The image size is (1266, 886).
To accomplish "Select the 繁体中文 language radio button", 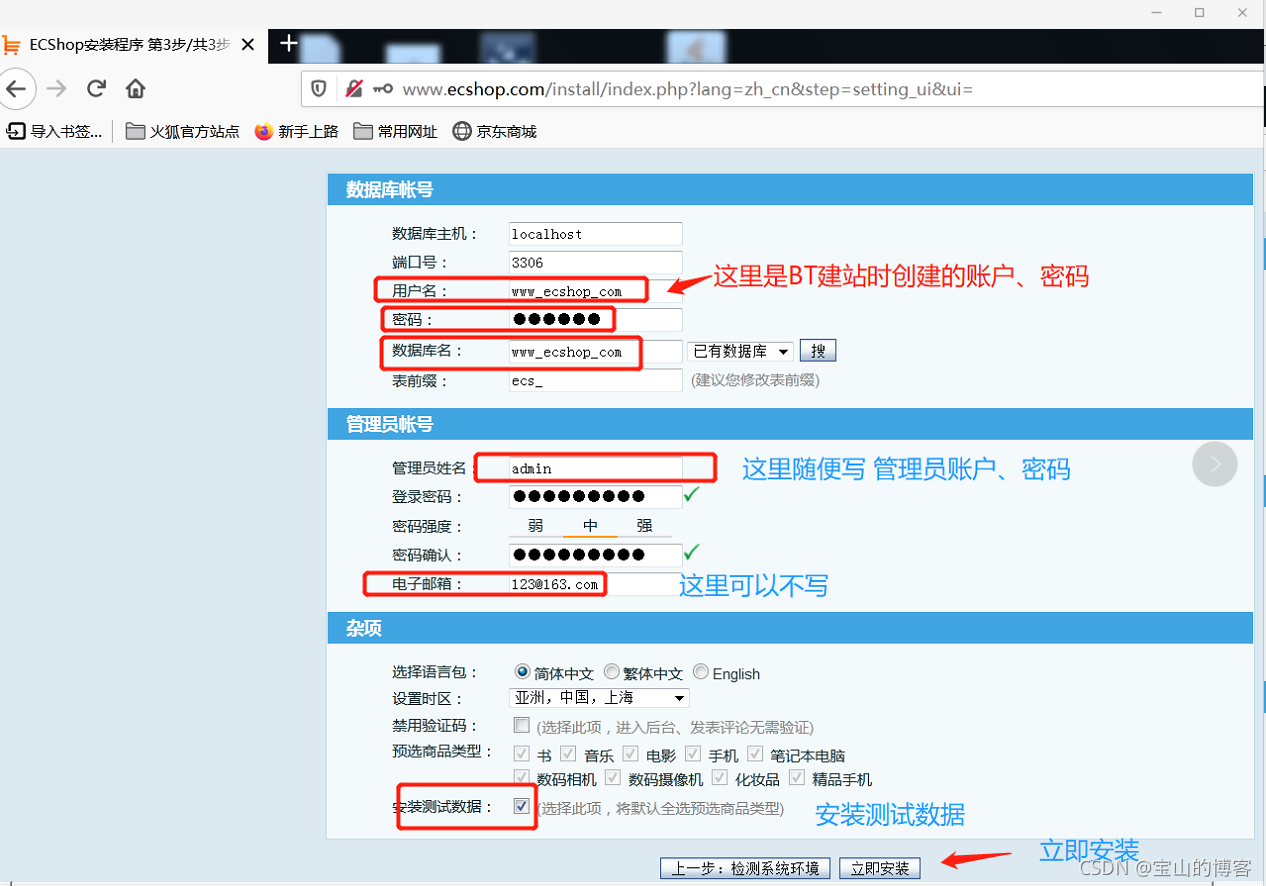I will coord(612,673).
